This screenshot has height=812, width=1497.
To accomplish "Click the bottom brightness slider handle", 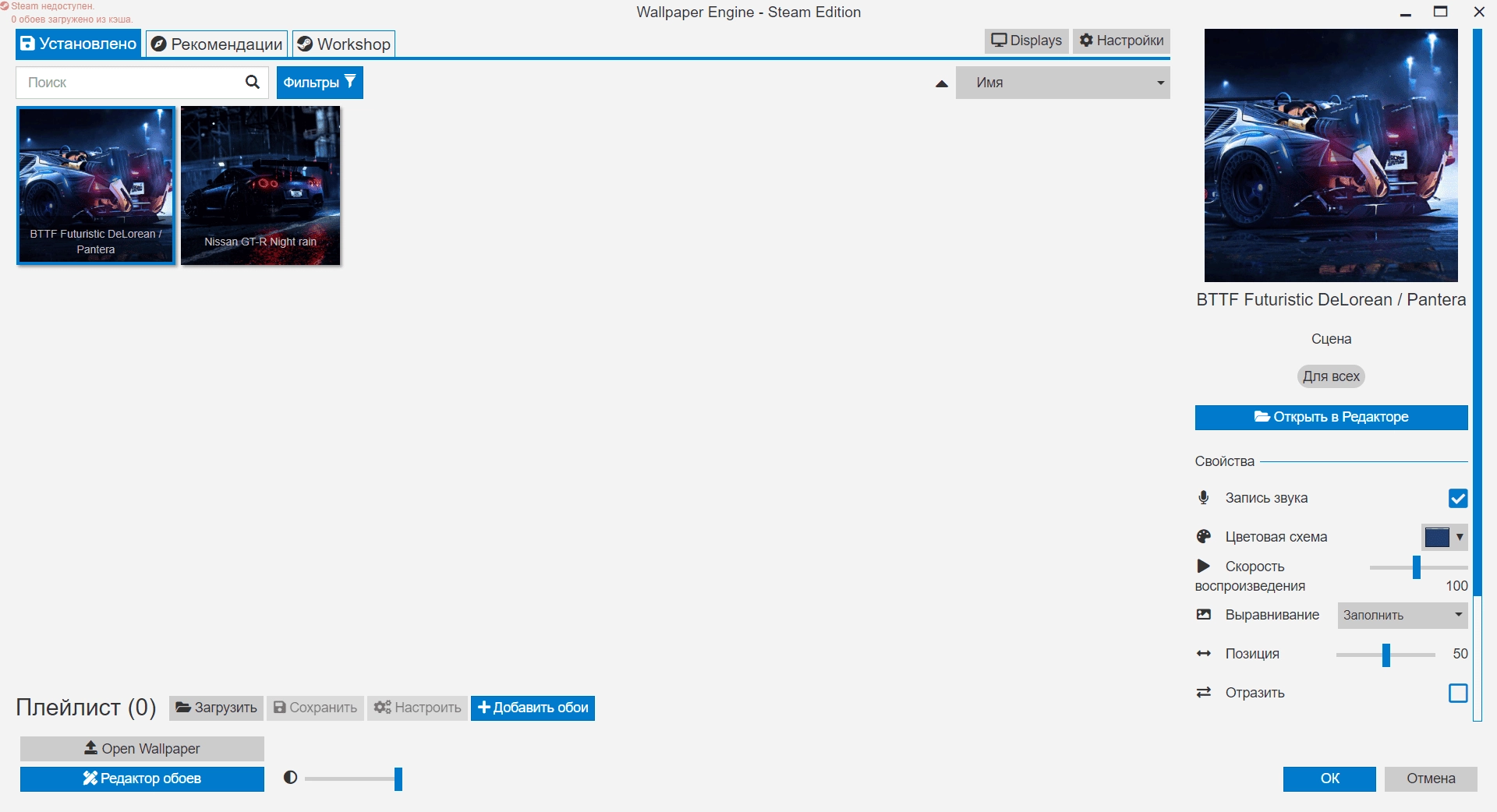I will pos(398,778).
